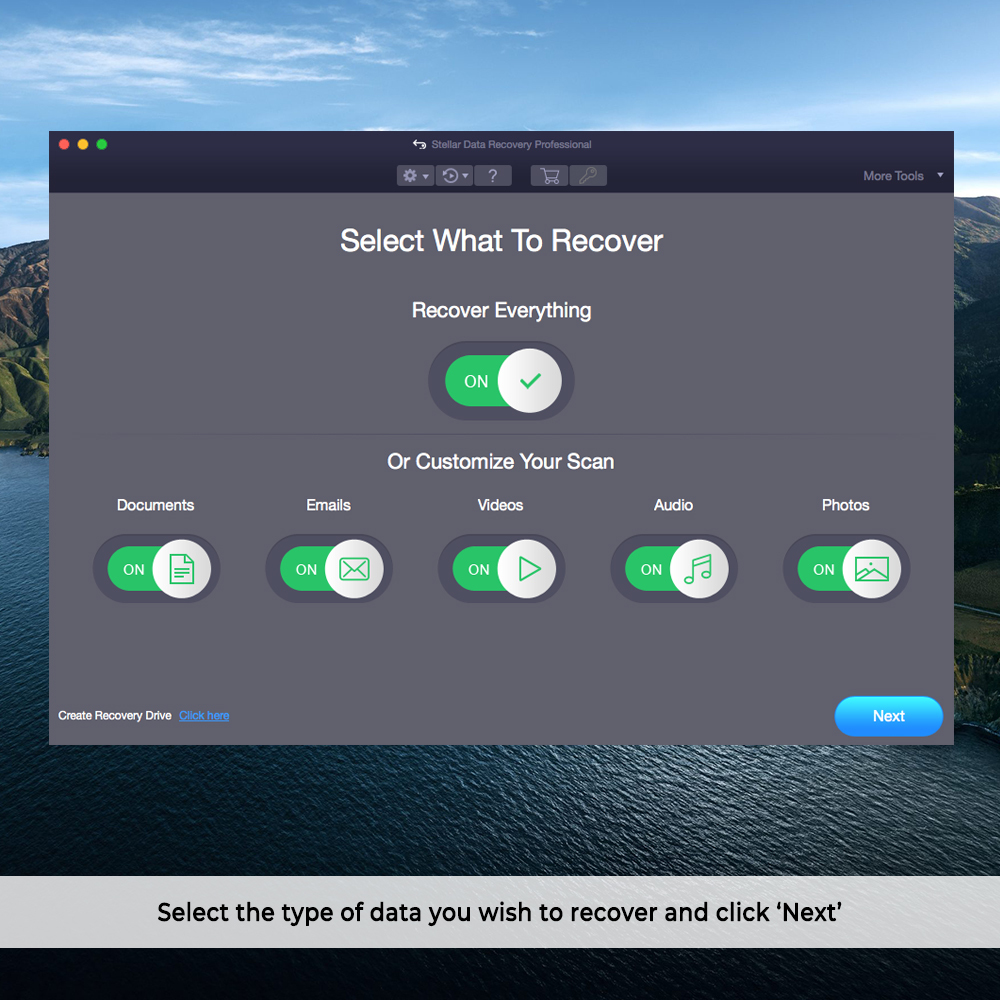This screenshot has width=1000, height=1000.
Task: Close the window with red button
Action: click(x=64, y=144)
